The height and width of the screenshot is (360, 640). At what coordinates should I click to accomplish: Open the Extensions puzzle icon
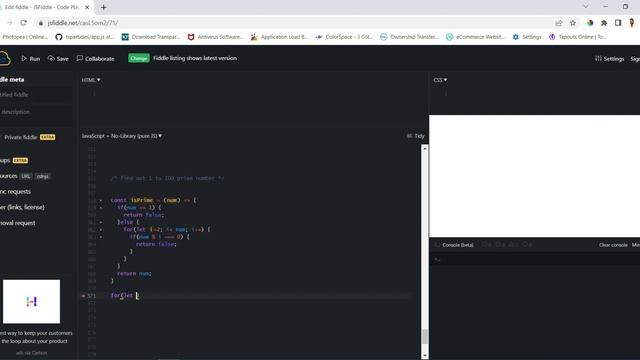click(x=604, y=23)
